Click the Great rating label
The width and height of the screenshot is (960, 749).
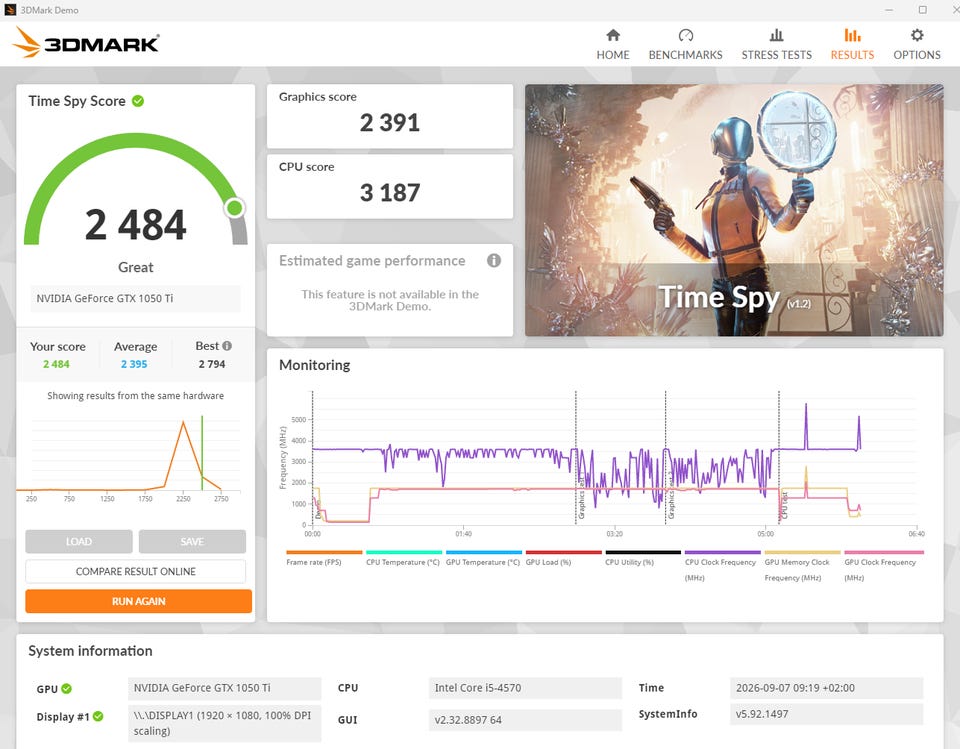[x=135, y=267]
